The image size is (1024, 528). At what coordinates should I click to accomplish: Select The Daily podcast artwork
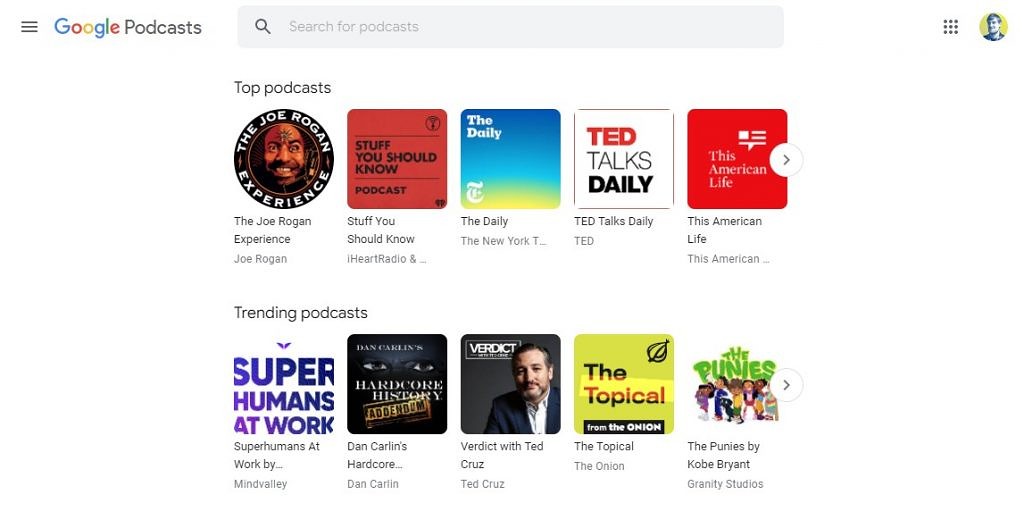[x=510, y=159]
